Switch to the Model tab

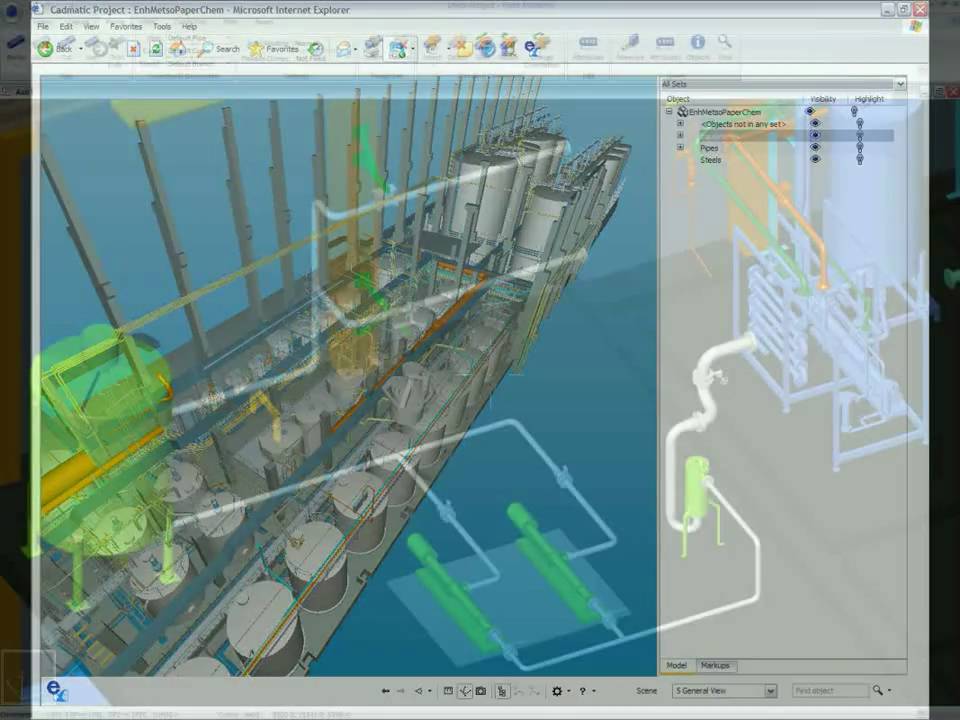677,666
